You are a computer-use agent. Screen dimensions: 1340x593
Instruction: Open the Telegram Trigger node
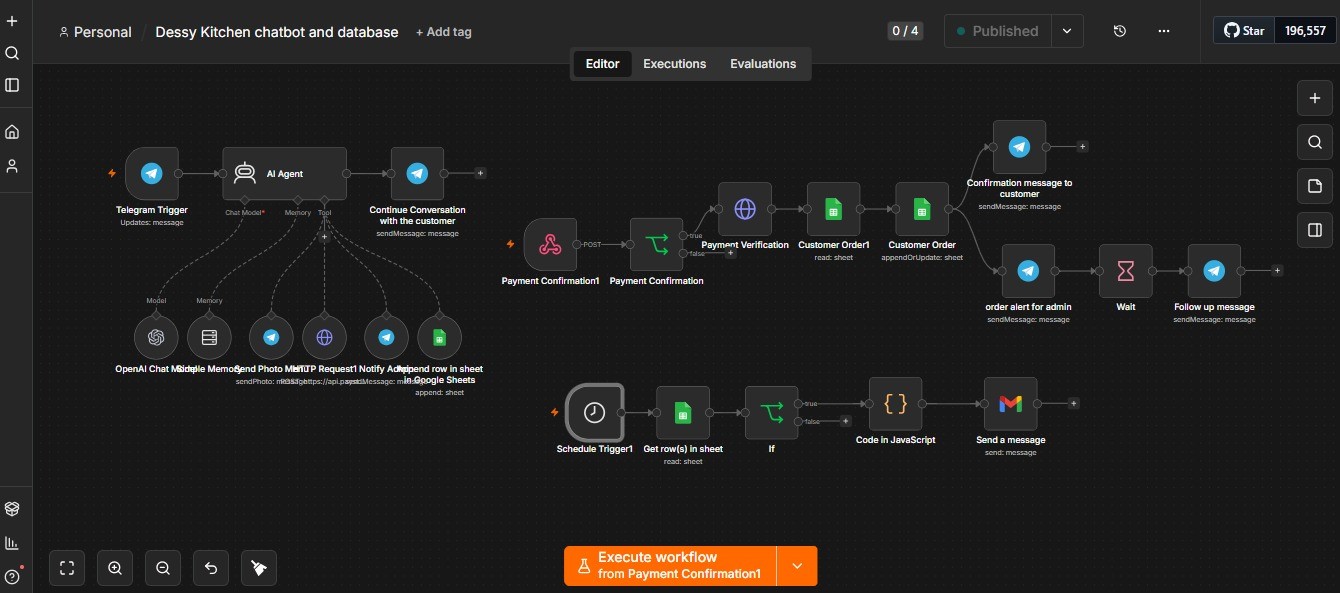tap(152, 174)
